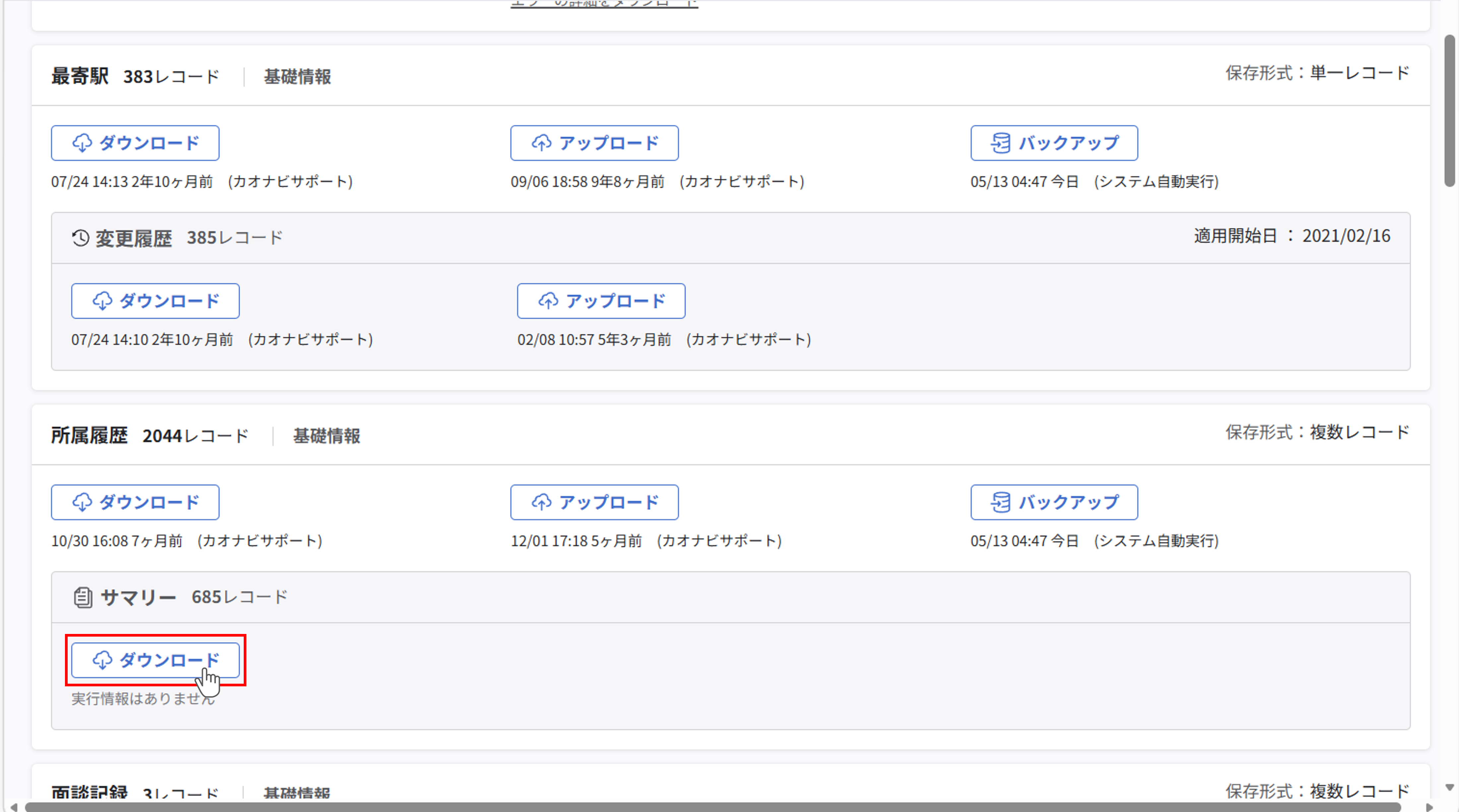Click the 所属履歴 section title
This screenshot has height=812, width=1459.
click(90, 435)
